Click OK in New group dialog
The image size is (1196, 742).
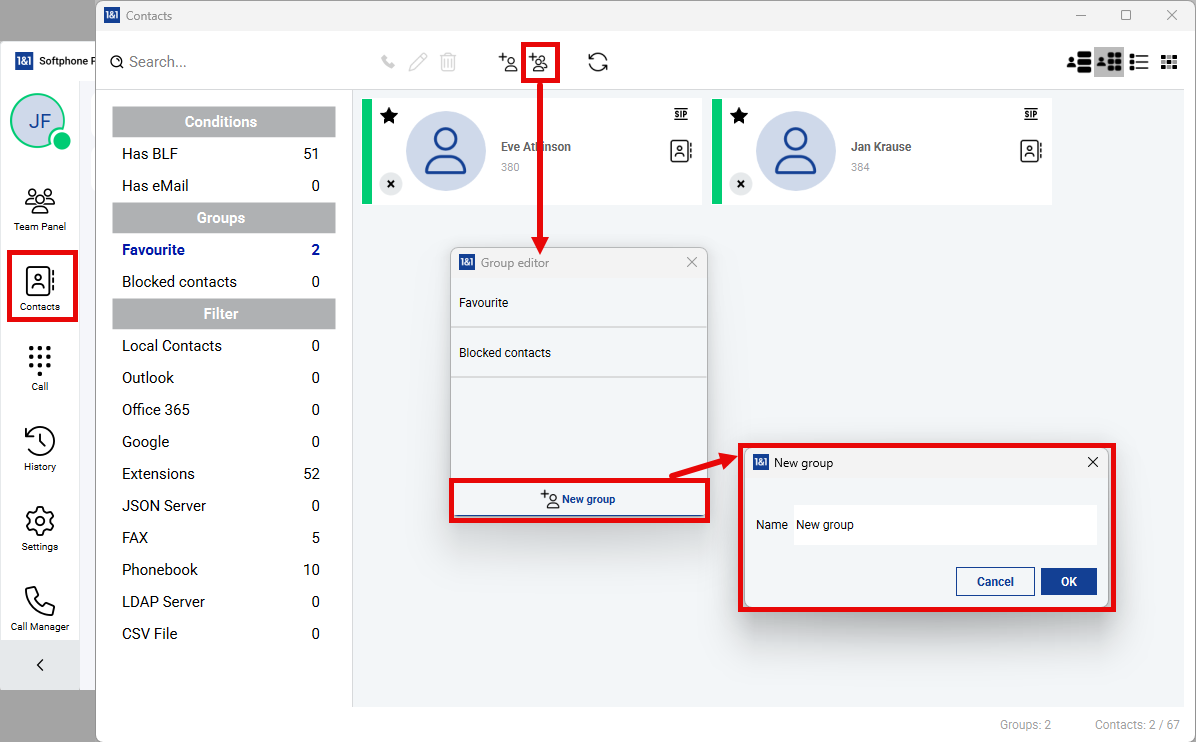1068,581
